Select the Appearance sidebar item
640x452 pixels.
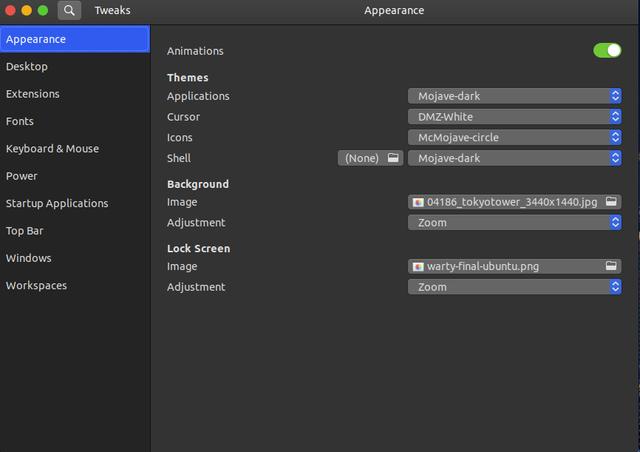(x=75, y=39)
